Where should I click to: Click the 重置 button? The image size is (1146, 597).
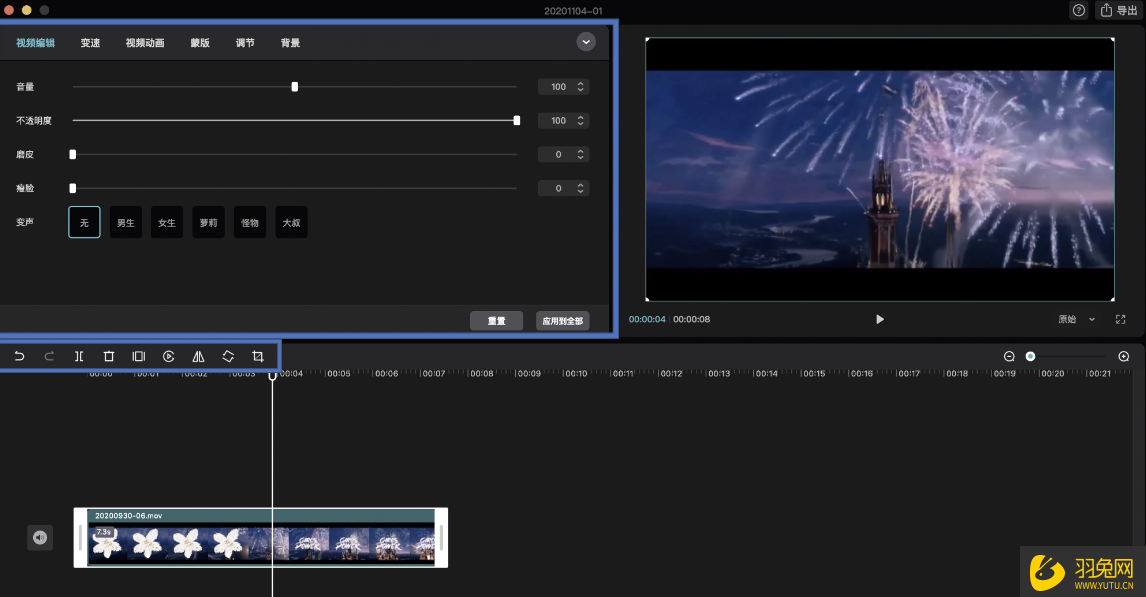point(496,321)
